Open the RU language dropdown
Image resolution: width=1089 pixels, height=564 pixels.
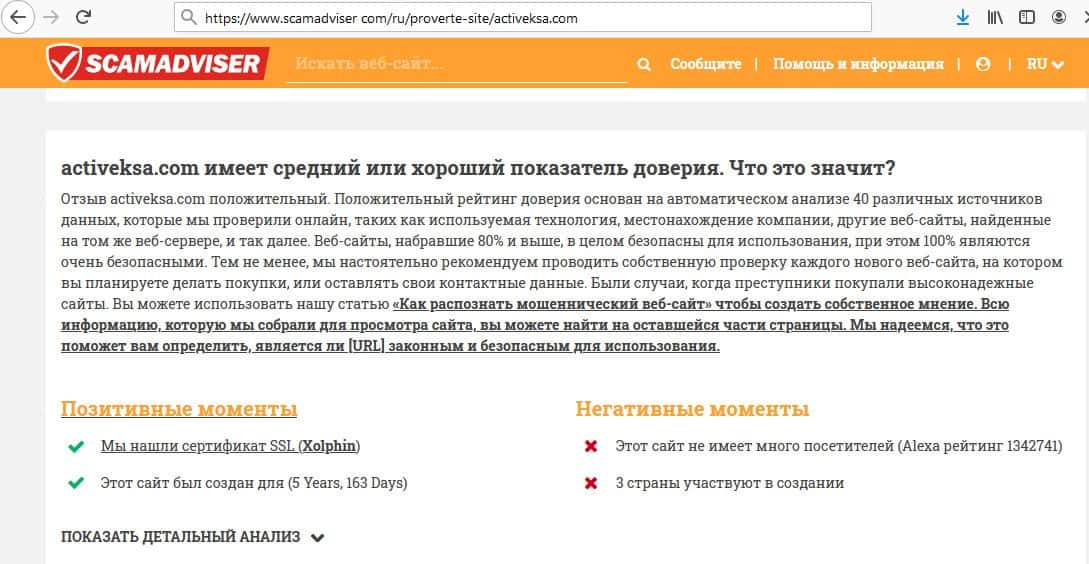[x=1045, y=64]
